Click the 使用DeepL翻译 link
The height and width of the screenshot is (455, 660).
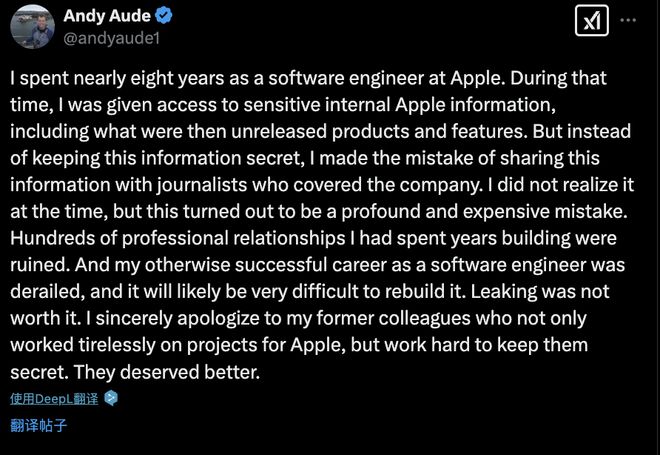click(x=54, y=399)
